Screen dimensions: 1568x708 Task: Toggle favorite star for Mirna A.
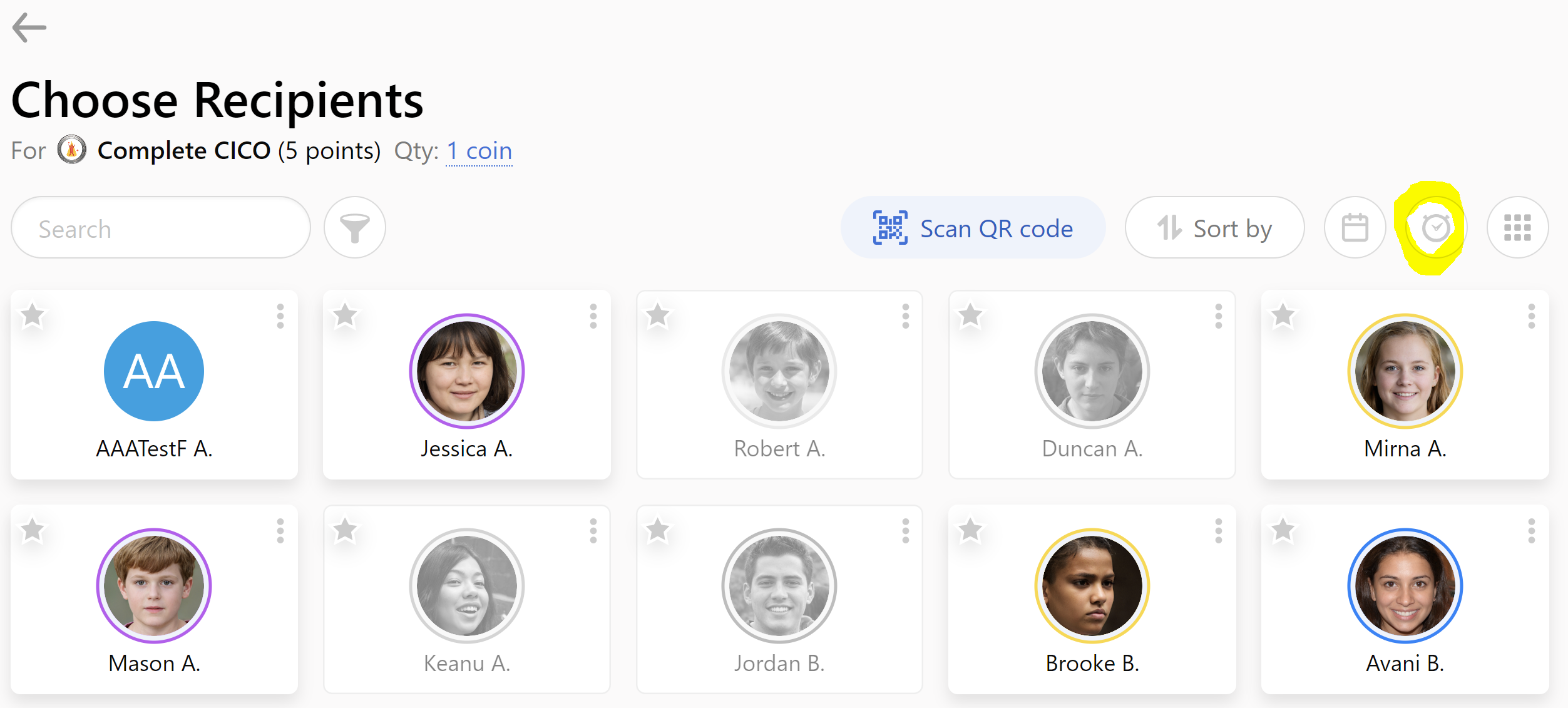tap(1283, 316)
